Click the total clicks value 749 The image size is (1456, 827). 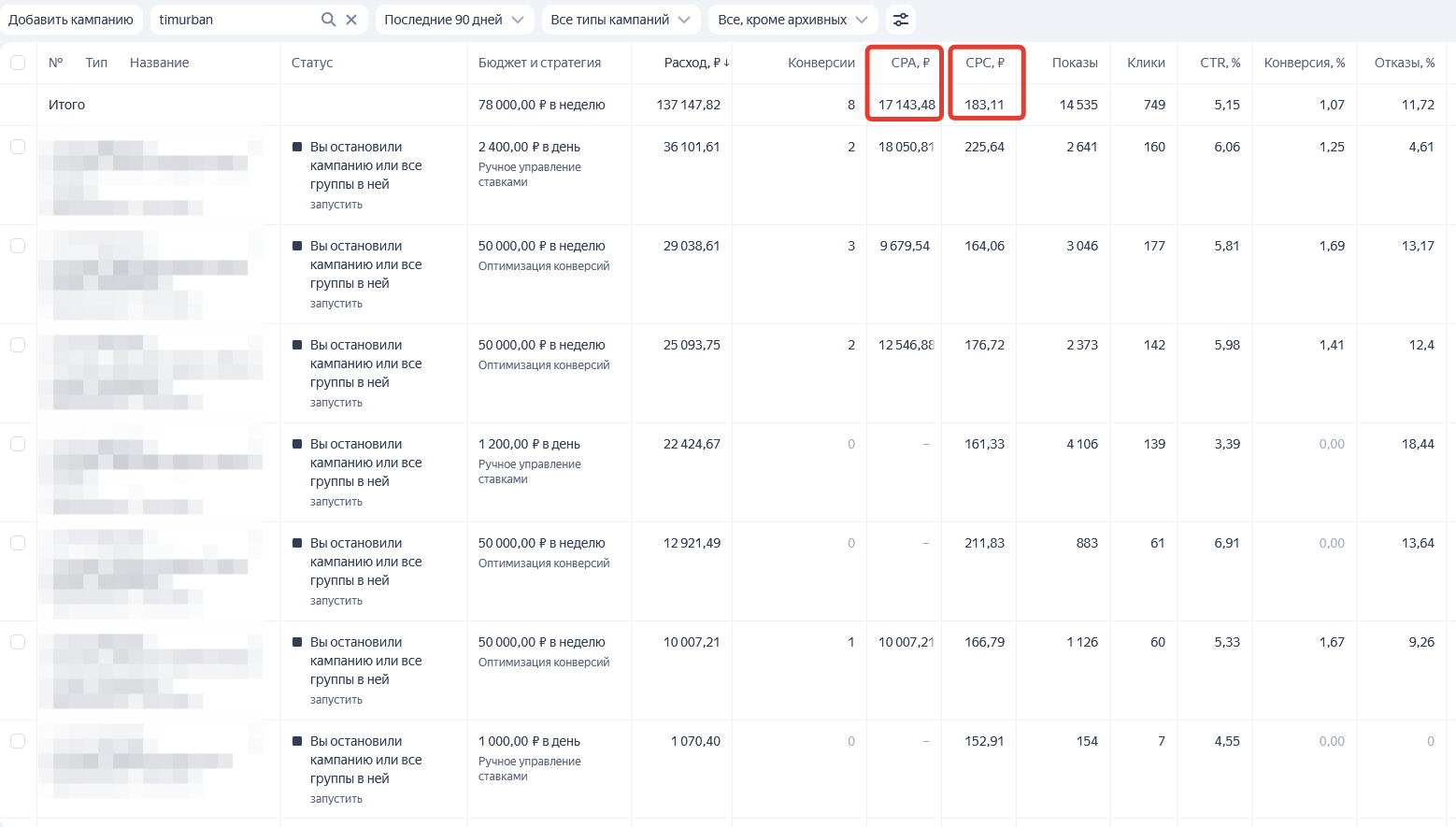pyautogui.click(x=1155, y=105)
